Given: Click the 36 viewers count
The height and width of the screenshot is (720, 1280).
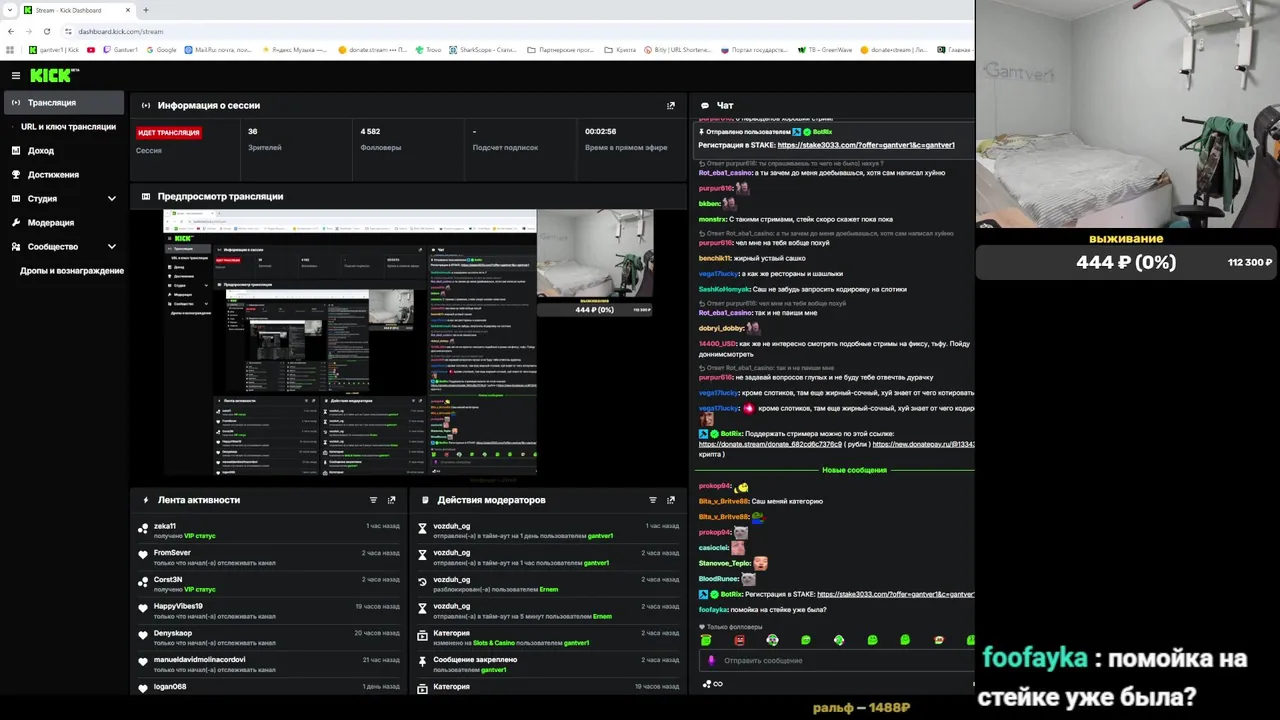Looking at the screenshot, I should (x=253, y=132).
